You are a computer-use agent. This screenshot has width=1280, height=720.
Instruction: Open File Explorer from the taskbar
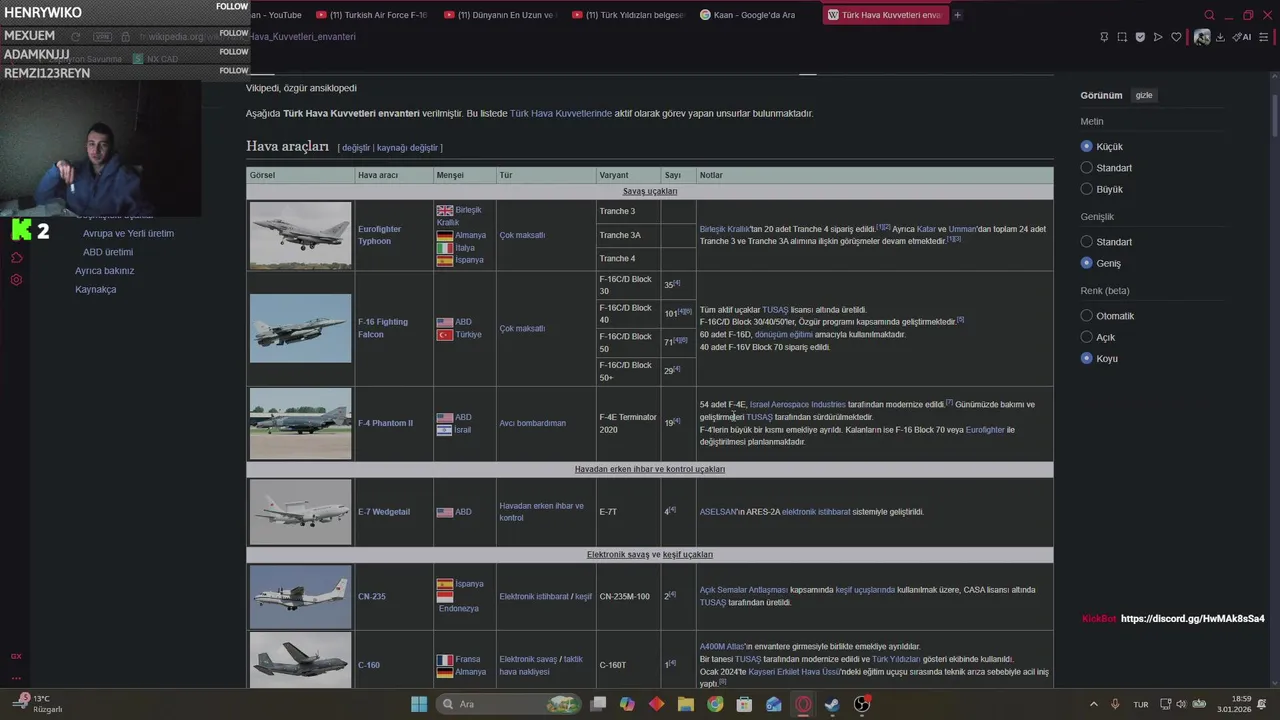(686, 704)
